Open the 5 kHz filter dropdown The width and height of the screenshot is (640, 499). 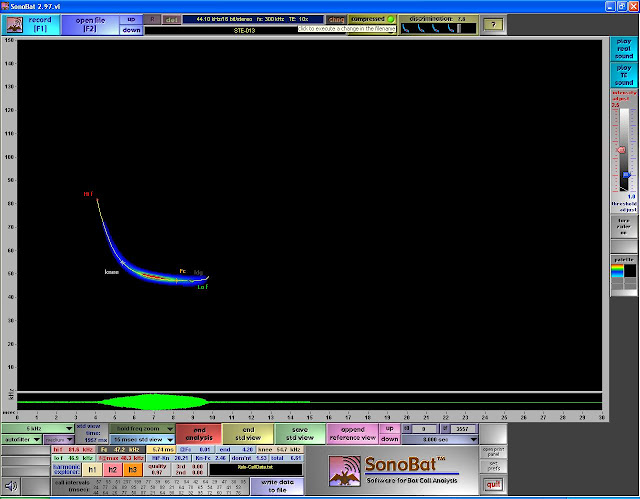[38, 428]
